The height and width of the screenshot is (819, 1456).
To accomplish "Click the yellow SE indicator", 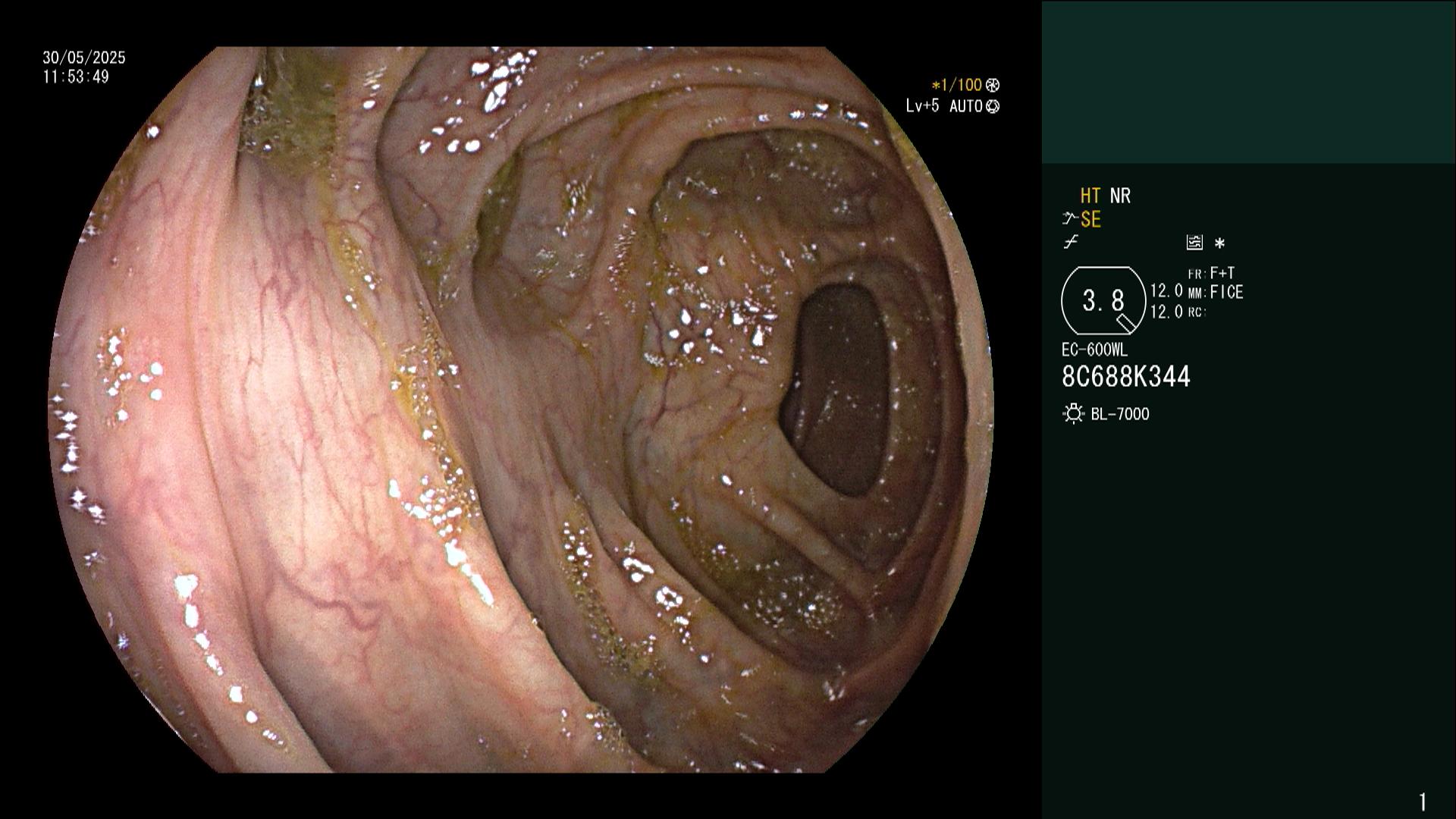I will click(x=1090, y=220).
